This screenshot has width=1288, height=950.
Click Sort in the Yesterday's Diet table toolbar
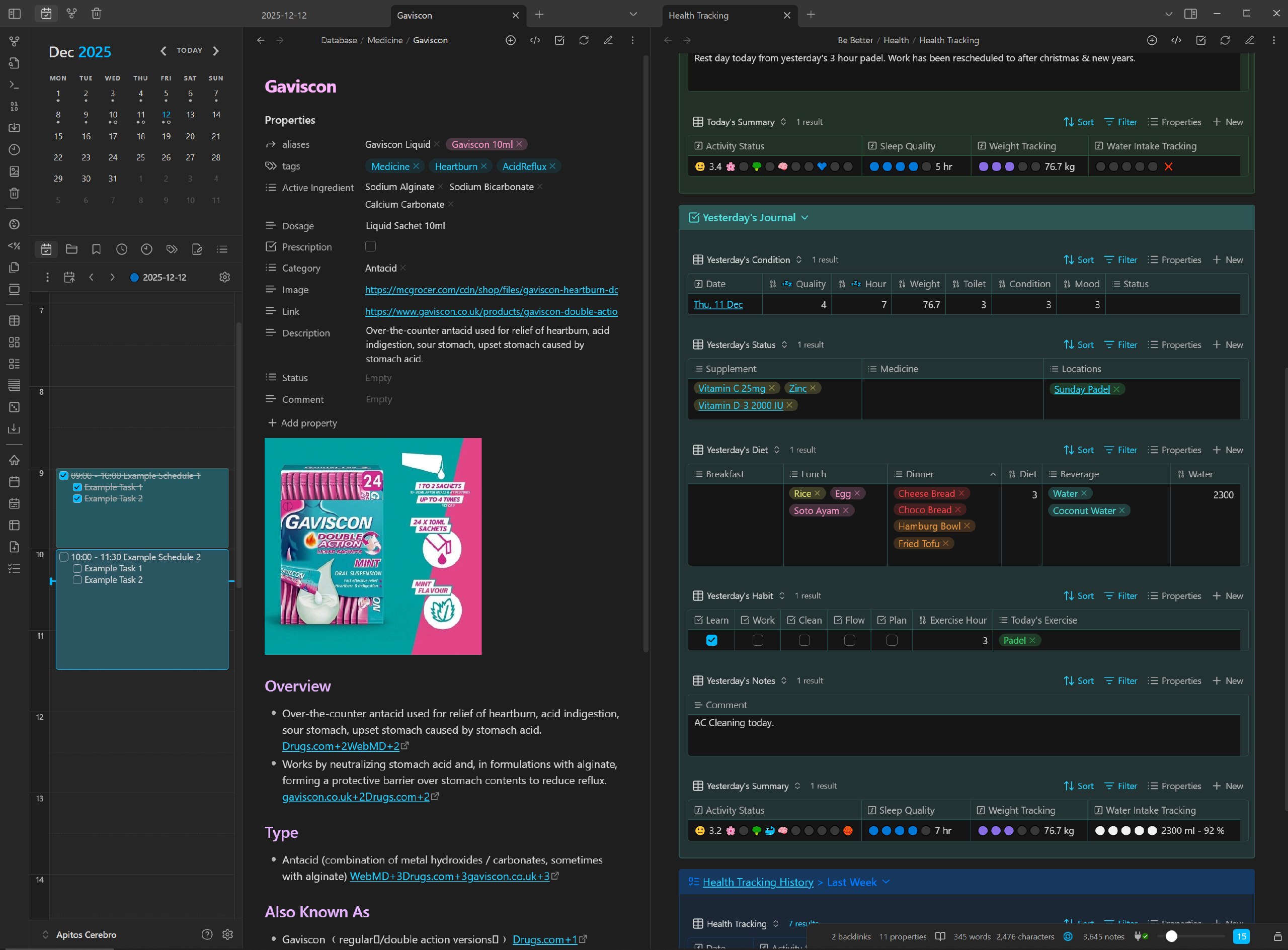[1079, 450]
